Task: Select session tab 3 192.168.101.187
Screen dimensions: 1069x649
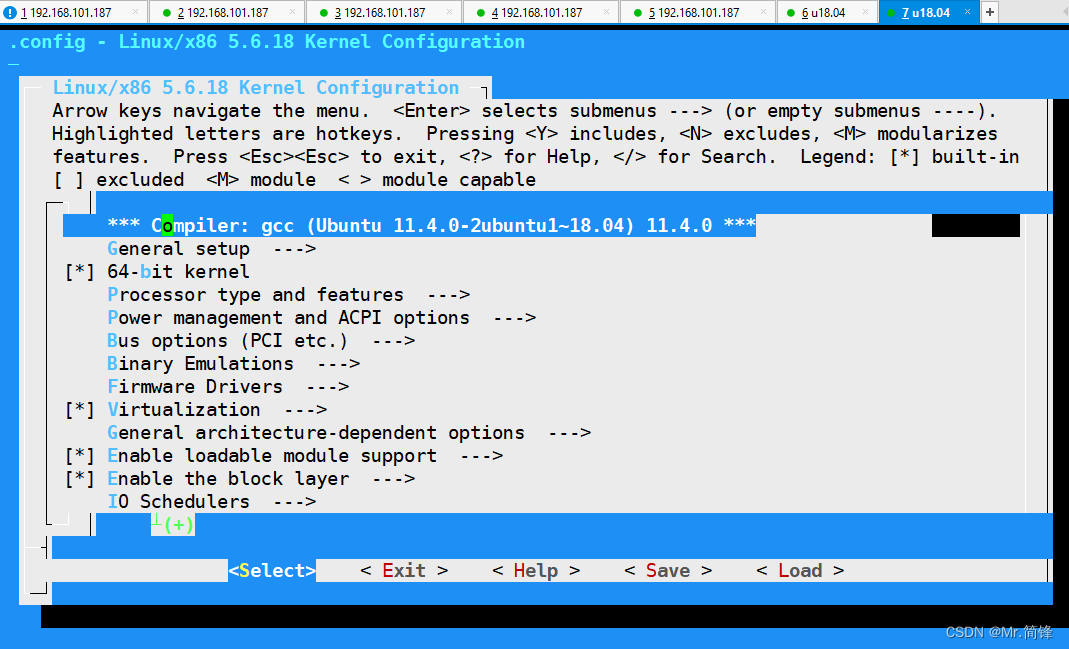Action: [x=380, y=12]
